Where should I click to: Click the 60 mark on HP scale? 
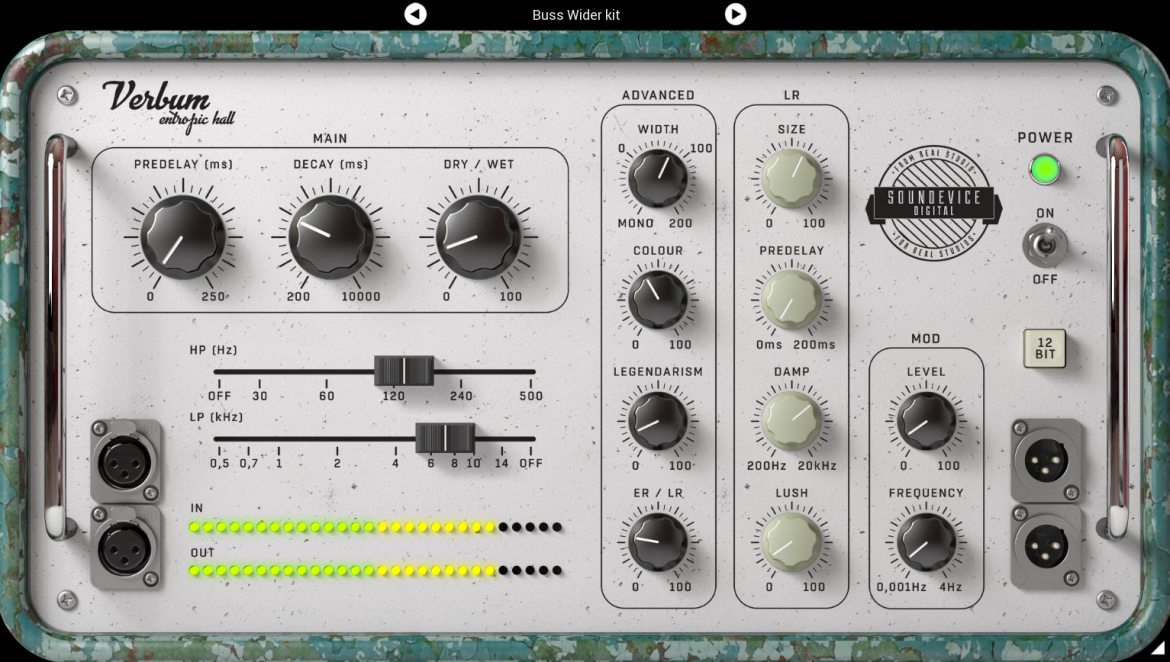pyautogui.click(x=327, y=396)
